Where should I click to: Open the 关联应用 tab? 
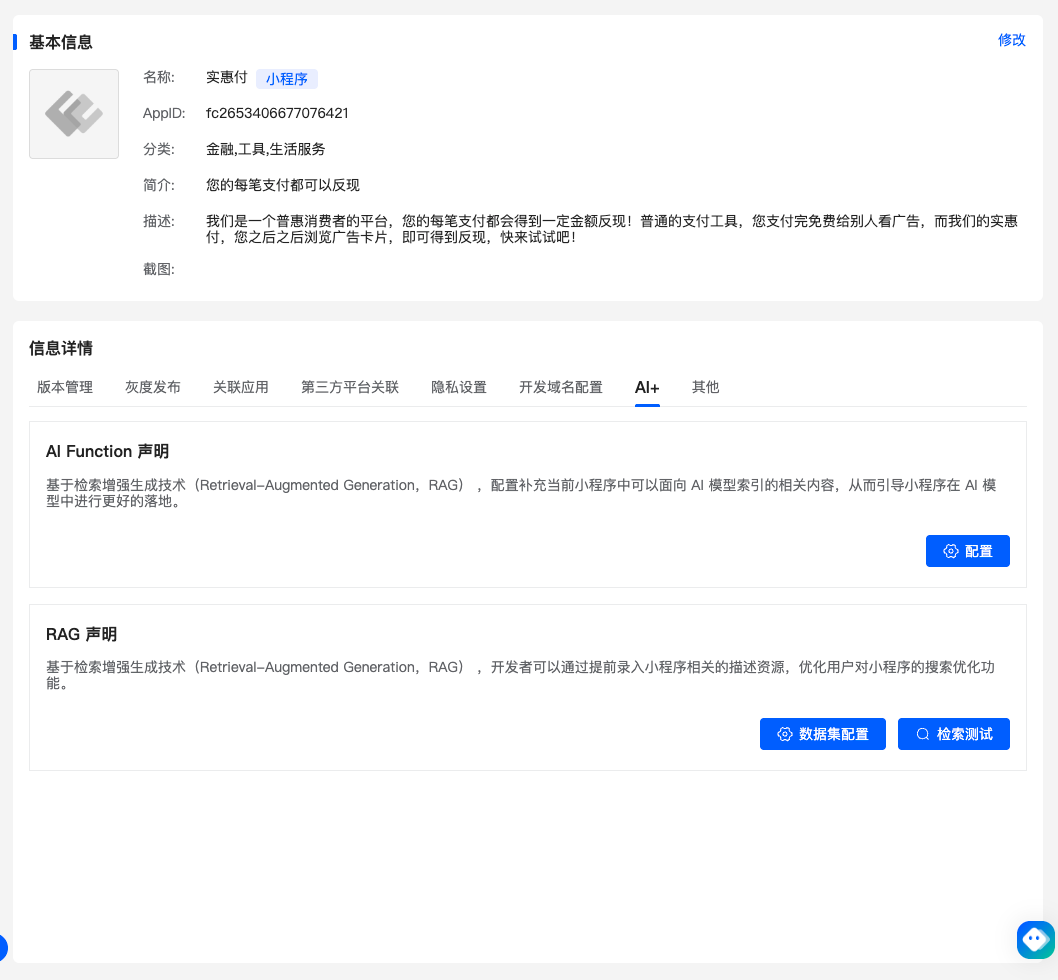[240, 387]
